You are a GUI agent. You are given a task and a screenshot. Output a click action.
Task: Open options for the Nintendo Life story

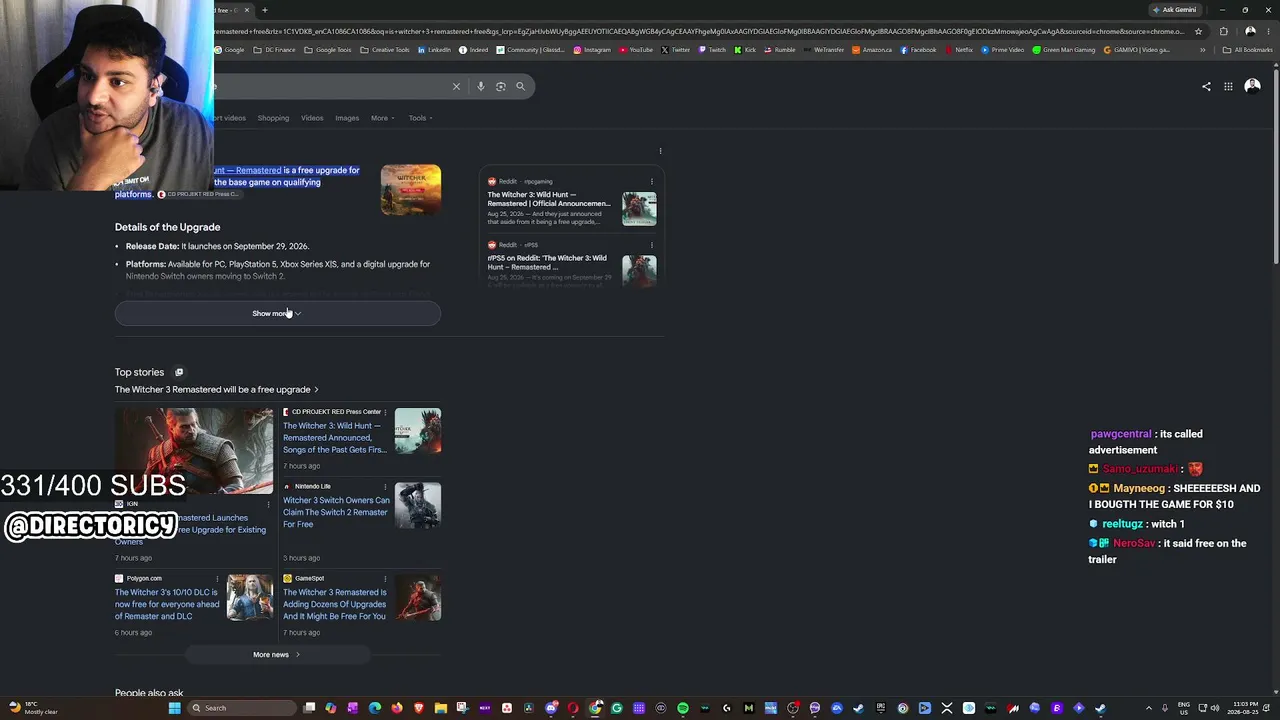(x=385, y=486)
